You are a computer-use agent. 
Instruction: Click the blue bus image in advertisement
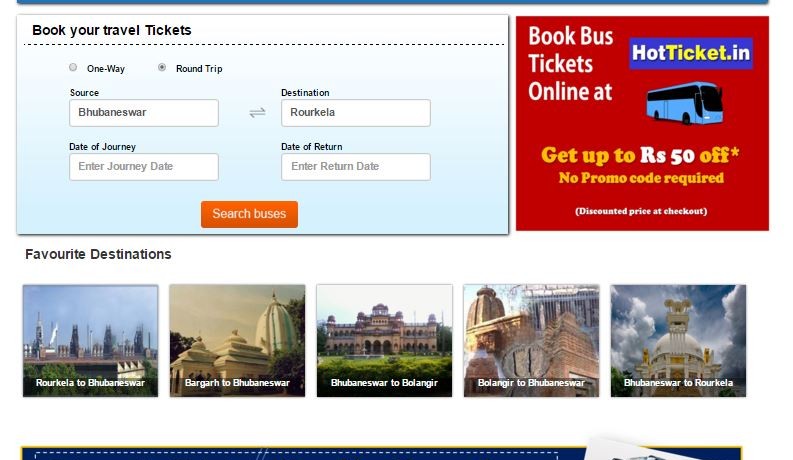[685, 103]
